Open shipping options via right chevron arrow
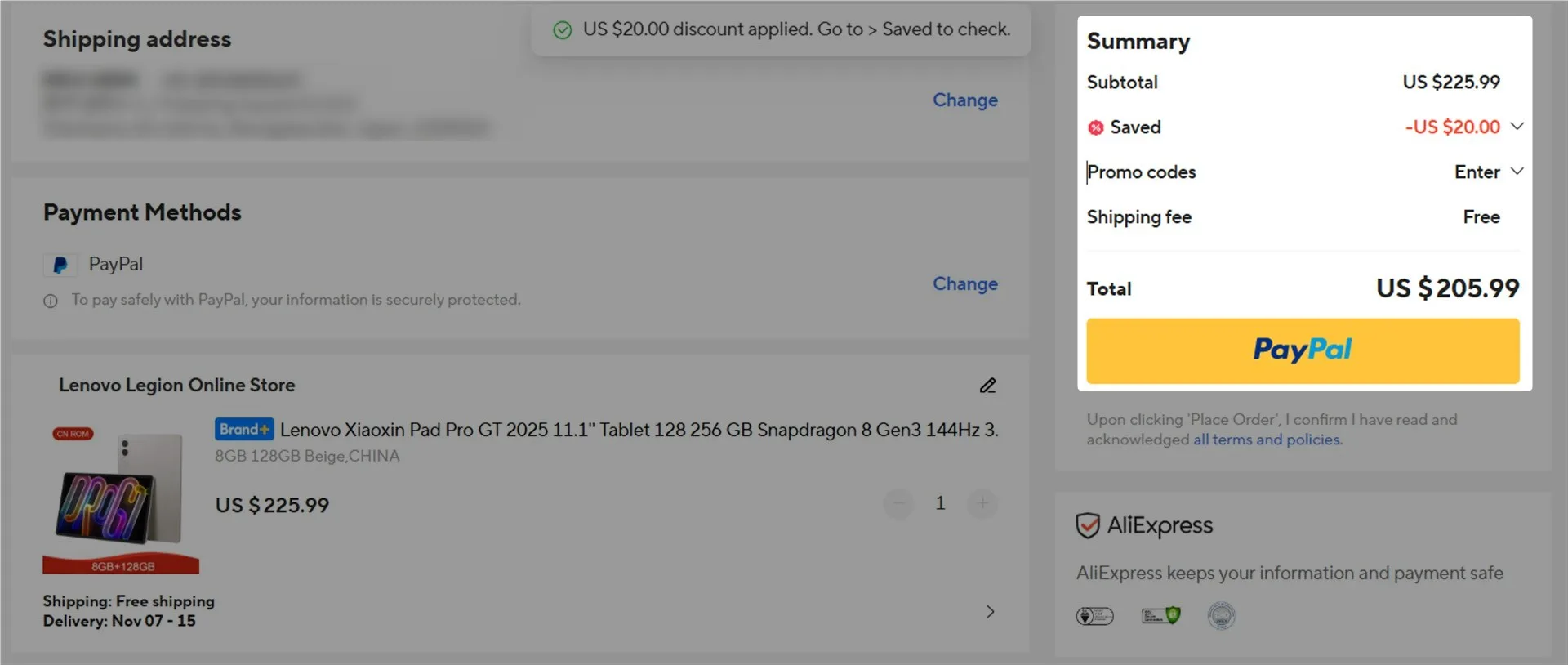Viewport: 1568px width, 665px height. click(990, 611)
